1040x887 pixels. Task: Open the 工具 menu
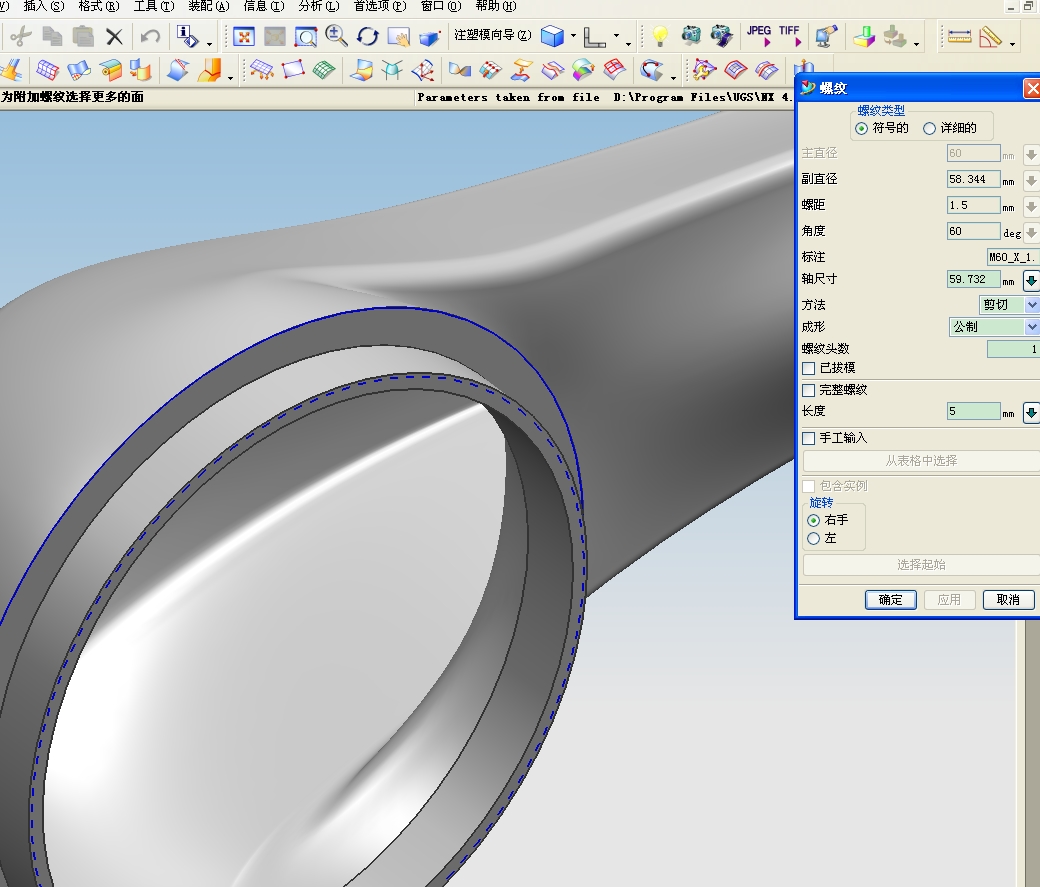pyautogui.click(x=153, y=6)
